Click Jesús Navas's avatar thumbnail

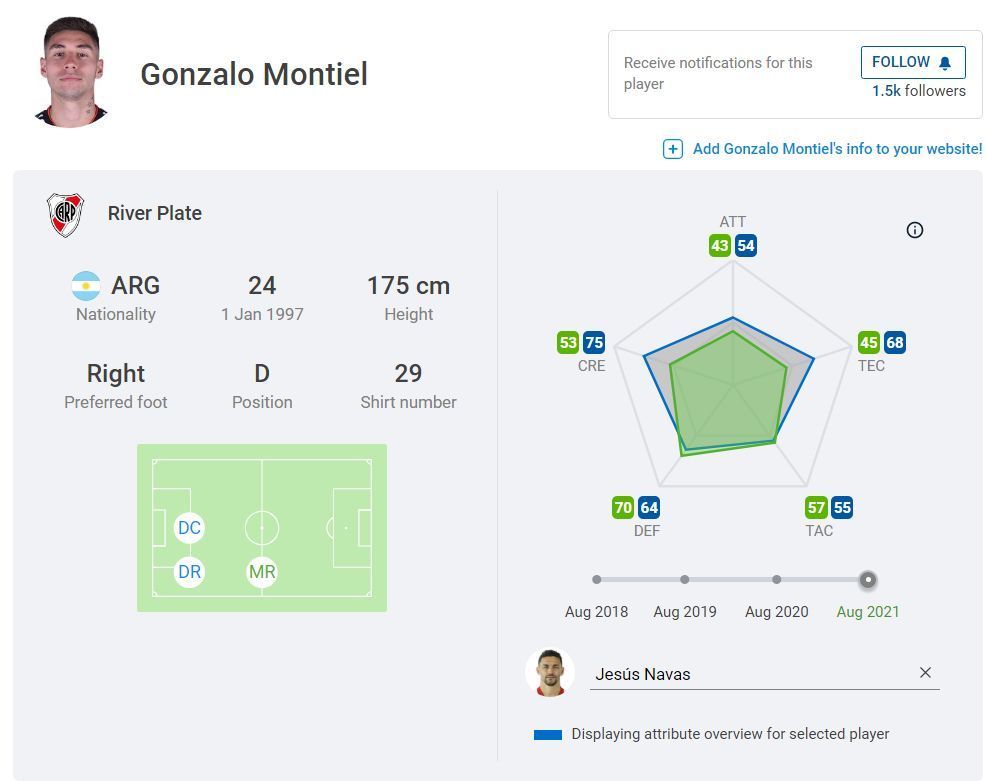tap(549, 673)
